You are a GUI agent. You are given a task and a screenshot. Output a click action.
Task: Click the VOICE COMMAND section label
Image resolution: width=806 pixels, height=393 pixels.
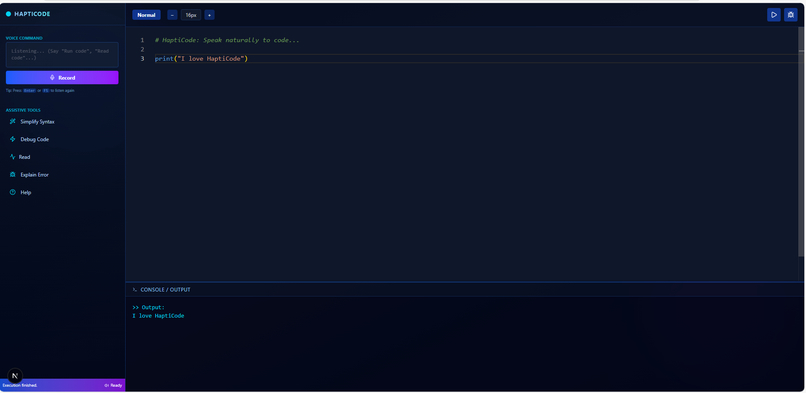[x=24, y=38]
